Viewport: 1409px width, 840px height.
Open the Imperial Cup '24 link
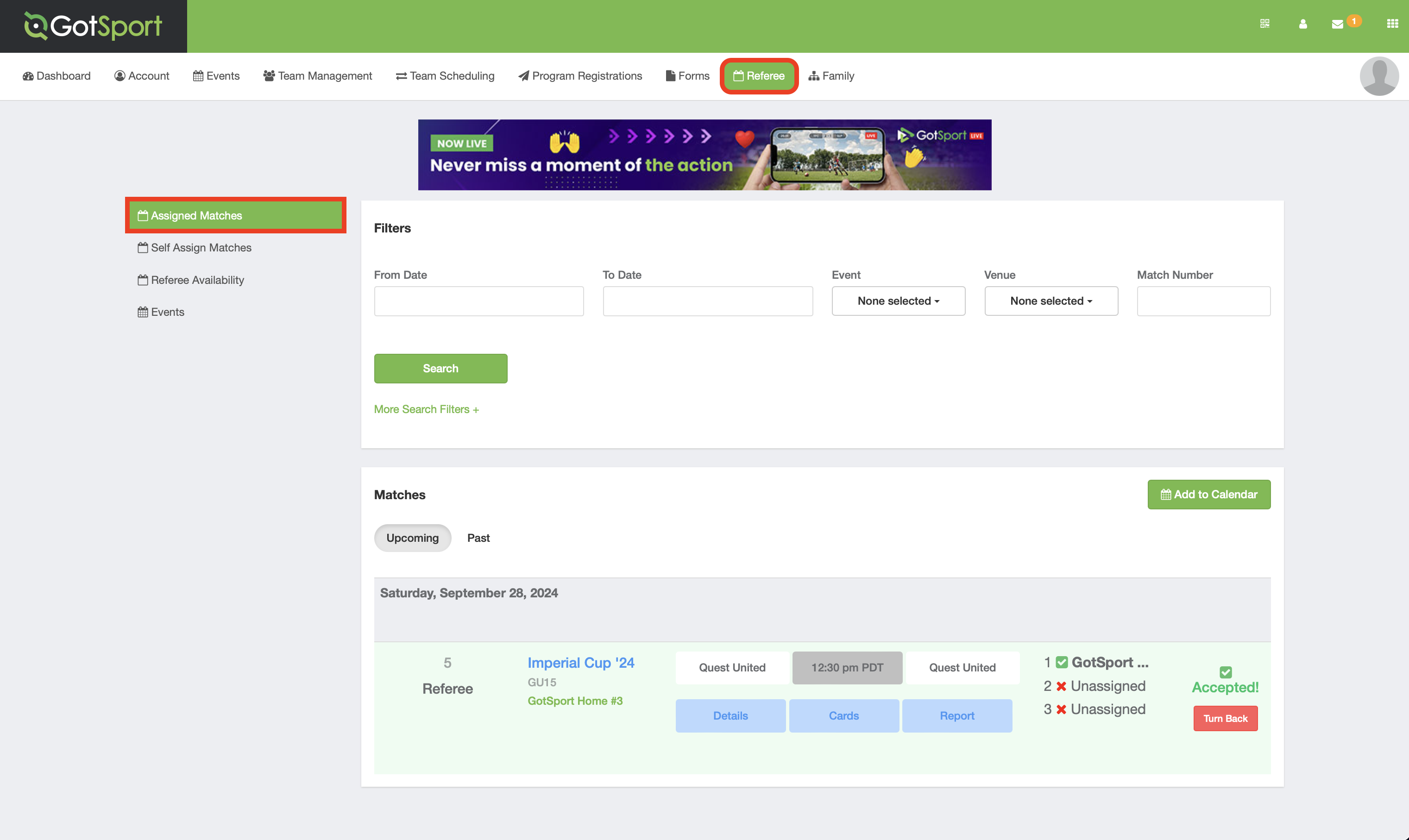point(581,662)
